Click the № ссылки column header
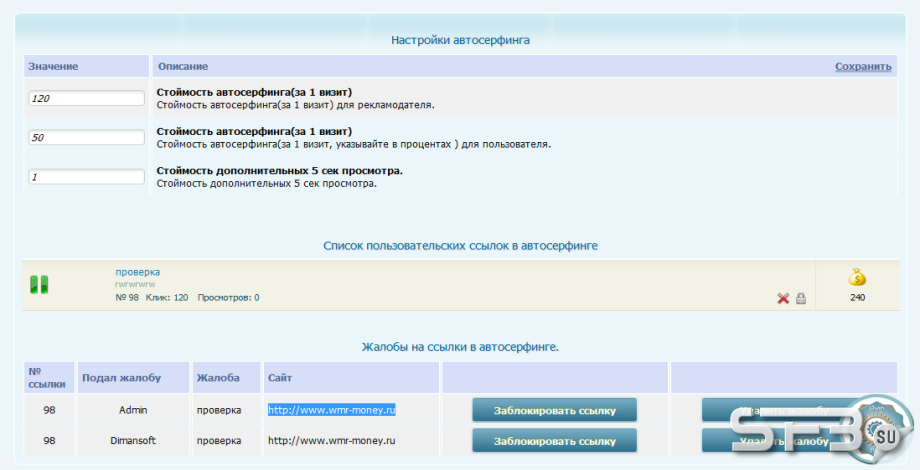Screen dimensions: 920x470 point(47,378)
